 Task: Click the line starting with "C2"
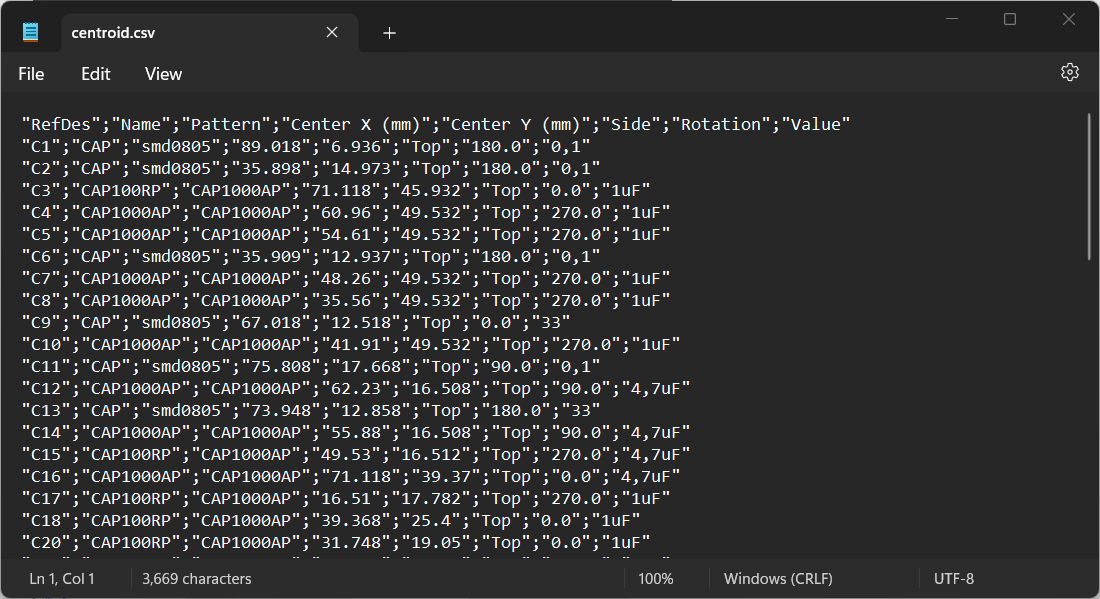coord(311,168)
